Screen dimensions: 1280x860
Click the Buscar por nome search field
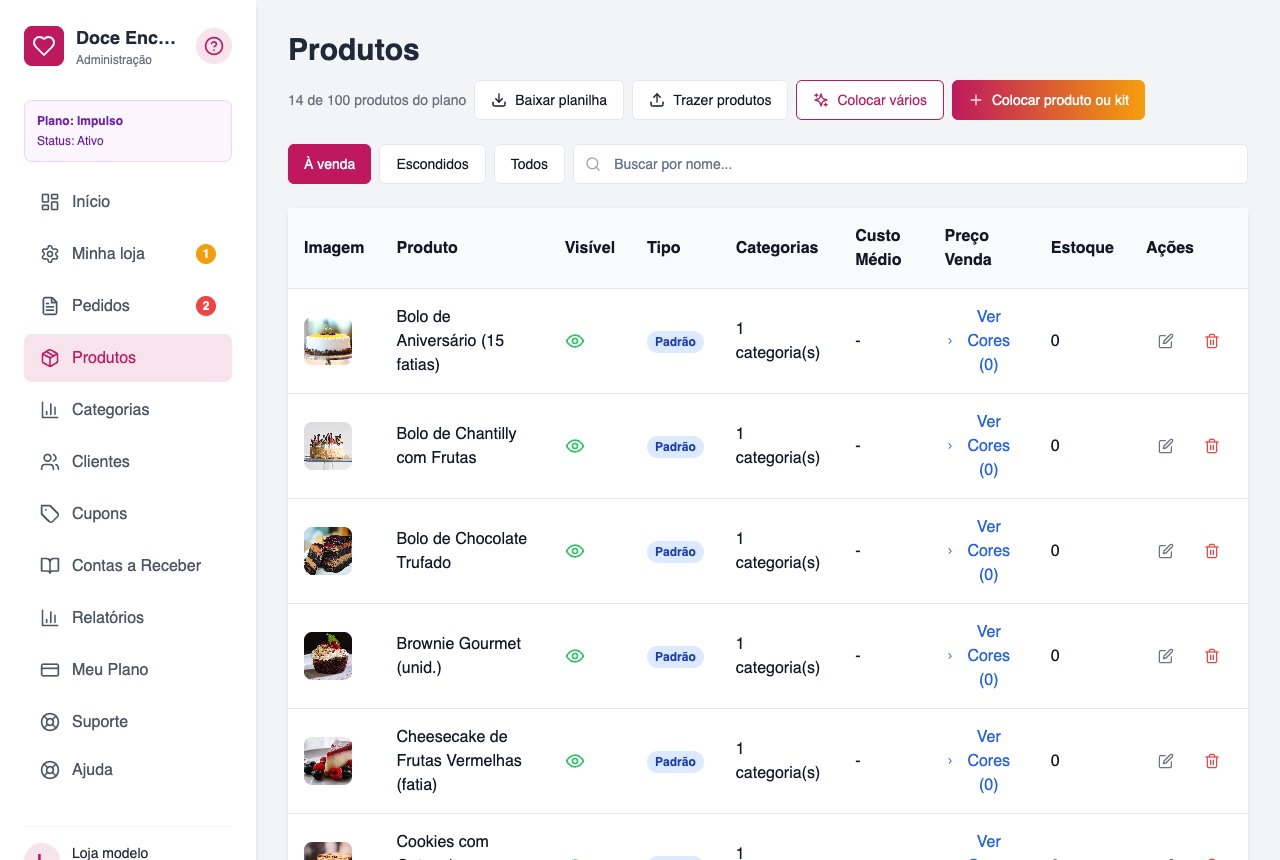pyautogui.click(x=910, y=164)
